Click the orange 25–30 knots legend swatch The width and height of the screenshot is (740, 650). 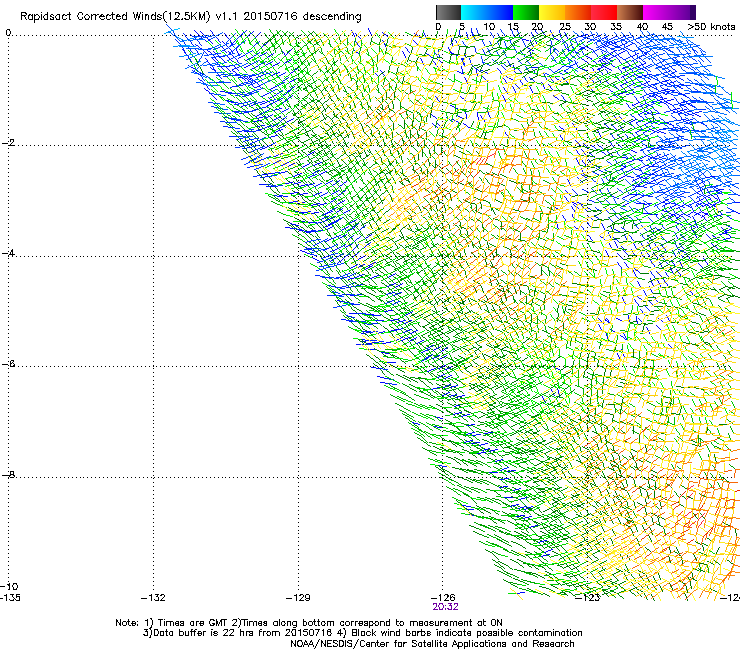pyautogui.click(x=578, y=12)
